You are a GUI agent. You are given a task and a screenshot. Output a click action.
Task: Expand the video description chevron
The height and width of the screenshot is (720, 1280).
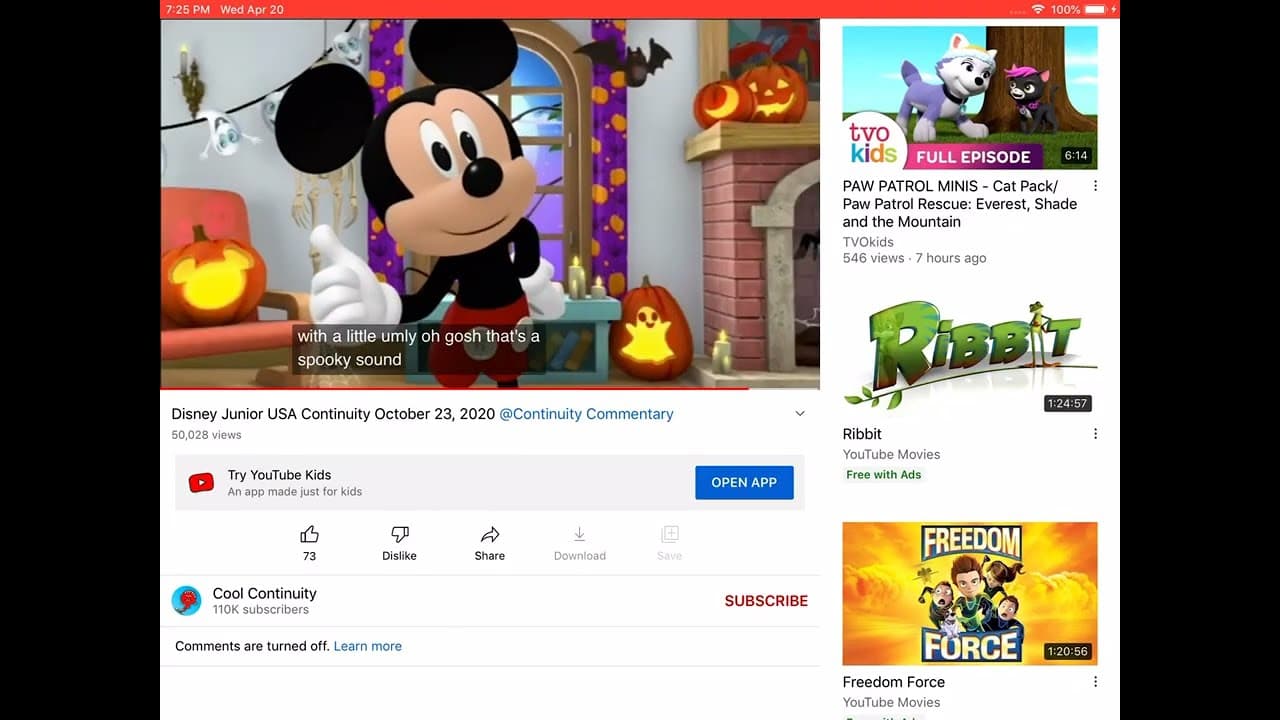pyautogui.click(x=799, y=414)
